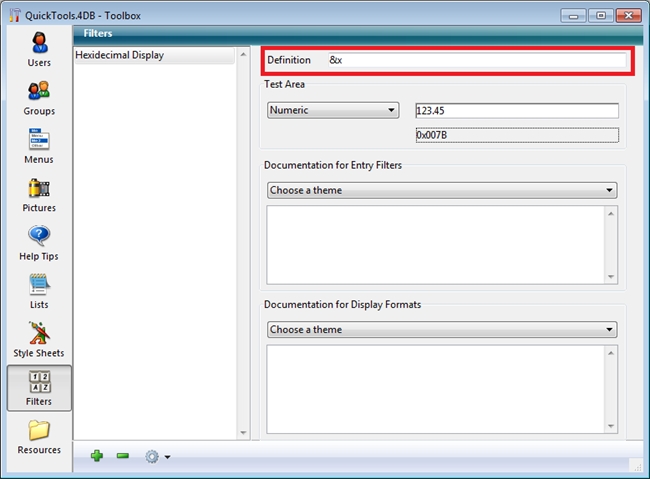This screenshot has height=479, width=650.
Task: Click the Entry Filters documentation text area
Action: [435, 244]
